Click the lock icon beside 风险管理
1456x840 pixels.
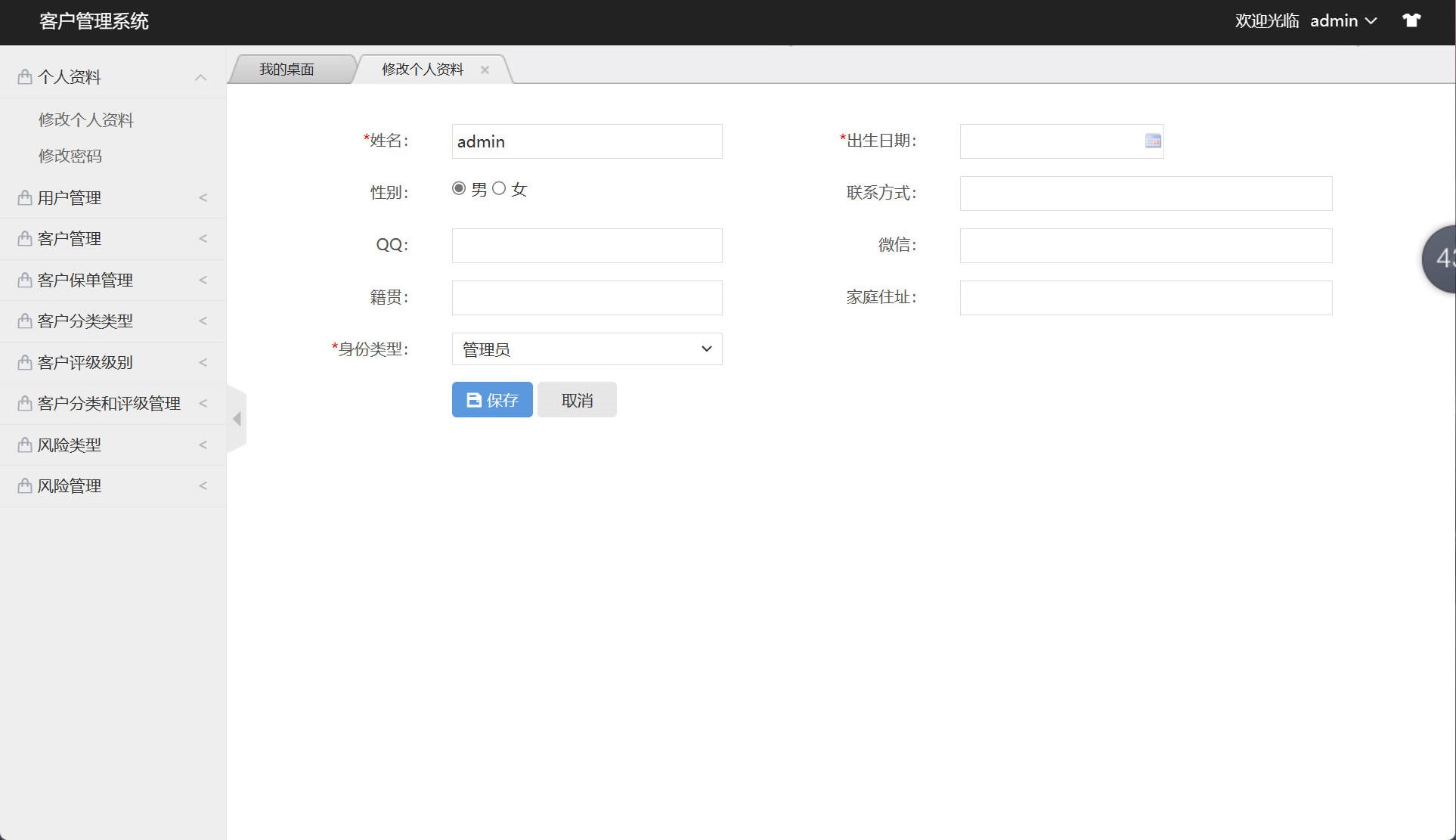click(23, 485)
